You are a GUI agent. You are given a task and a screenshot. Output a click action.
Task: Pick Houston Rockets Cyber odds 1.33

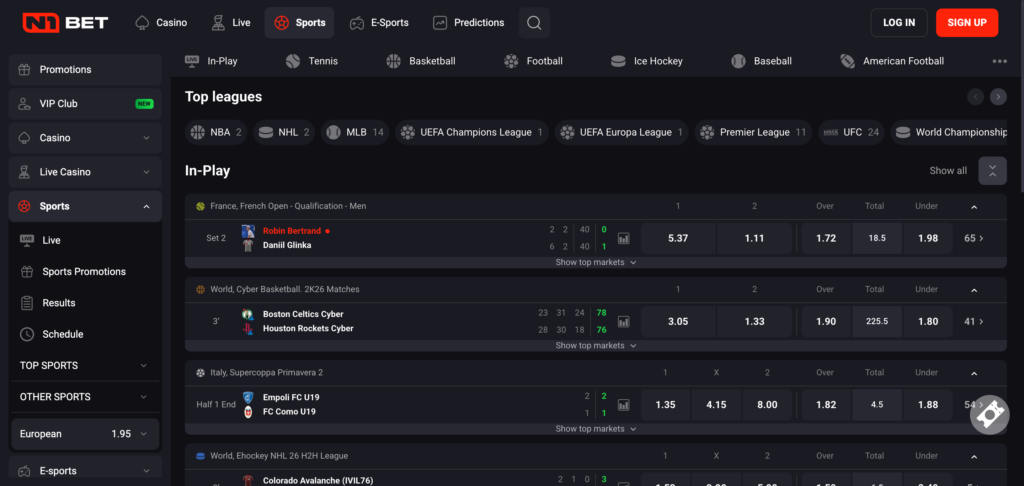754,321
